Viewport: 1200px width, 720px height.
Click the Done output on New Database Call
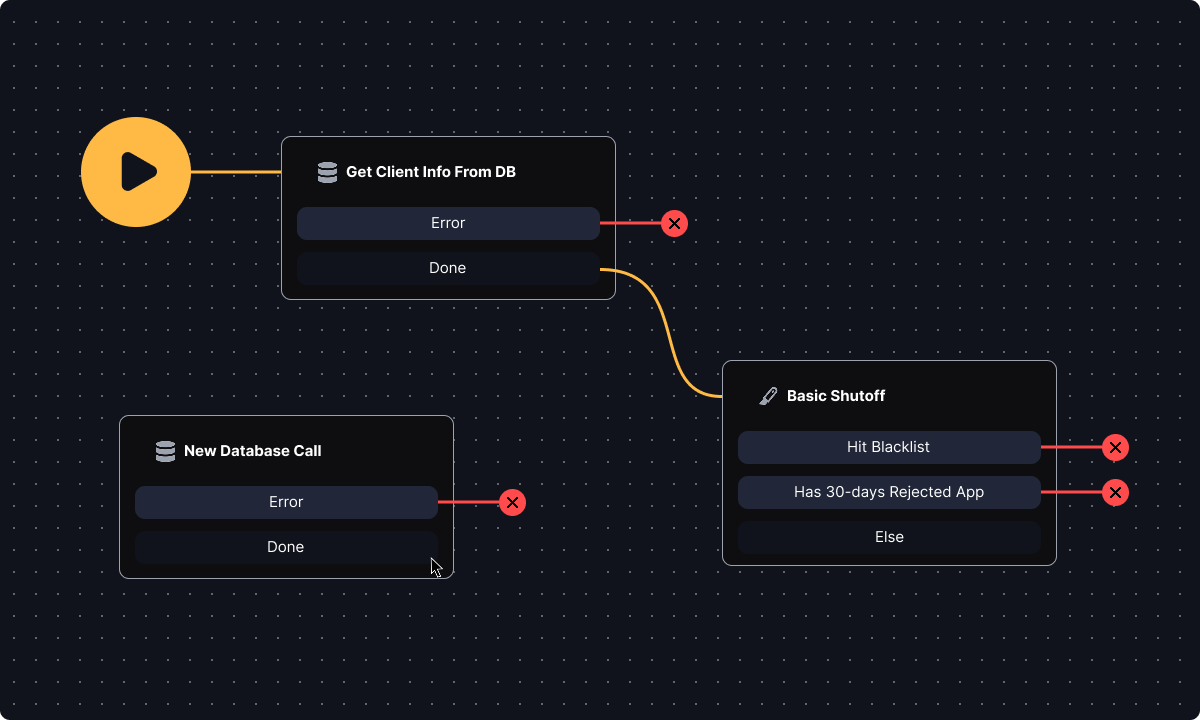tap(285, 547)
